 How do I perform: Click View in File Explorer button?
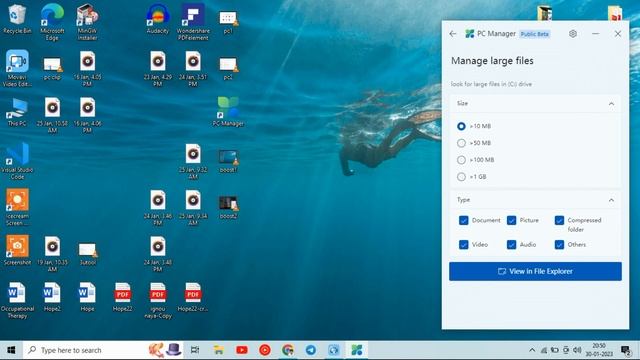tap(535, 271)
